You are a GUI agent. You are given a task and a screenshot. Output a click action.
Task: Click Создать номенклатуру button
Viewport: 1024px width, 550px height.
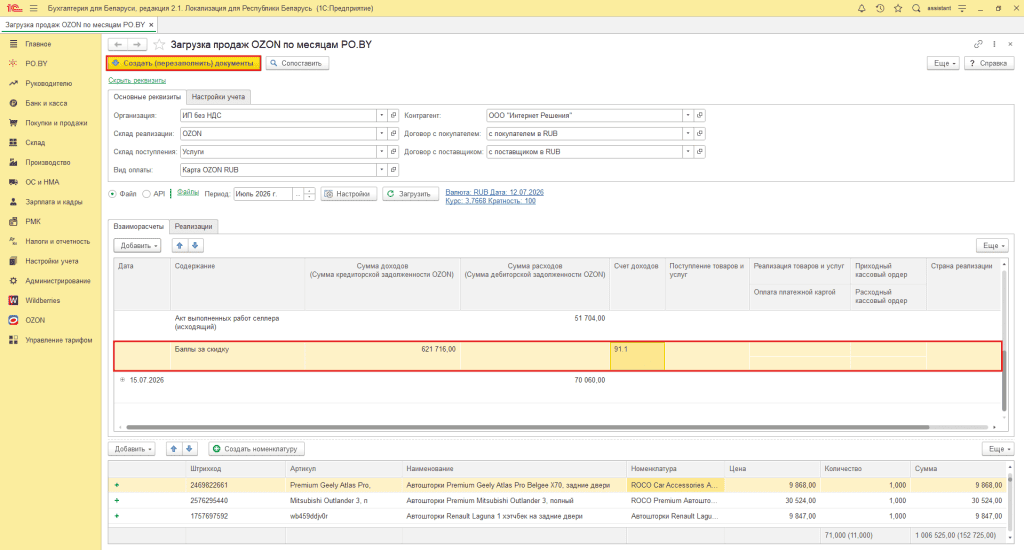coord(256,449)
